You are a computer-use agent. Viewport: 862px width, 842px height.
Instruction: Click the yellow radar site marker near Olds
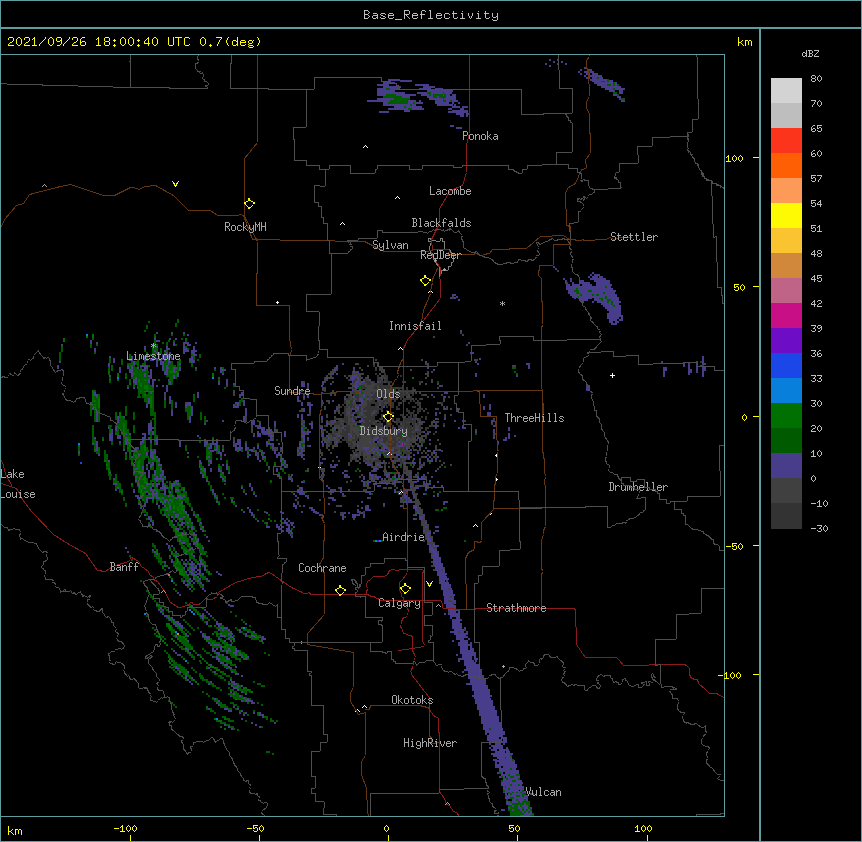click(388, 417)
